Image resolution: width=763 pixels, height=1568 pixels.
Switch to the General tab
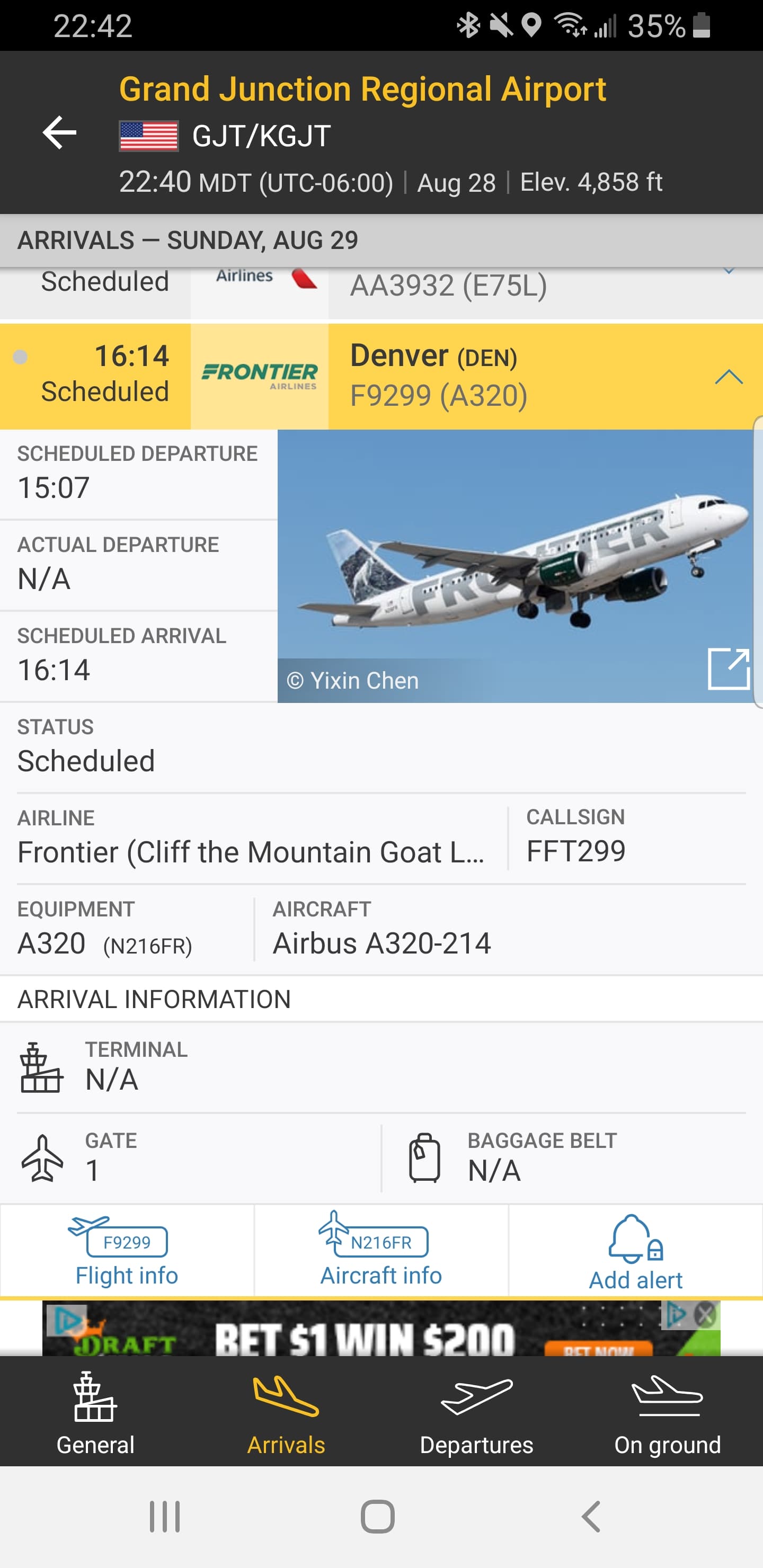pos(95,1412)
